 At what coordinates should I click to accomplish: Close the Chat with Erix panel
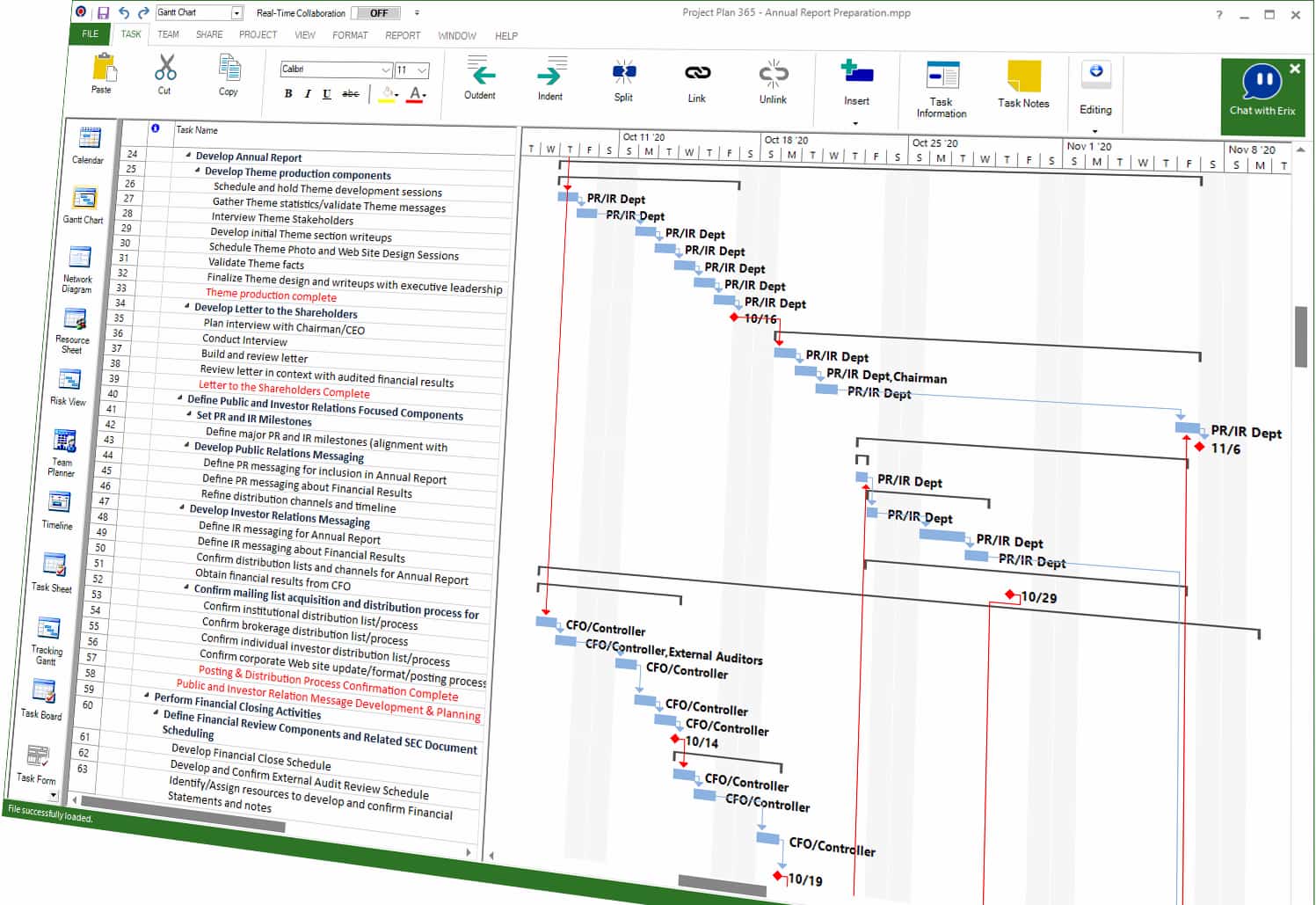pyautogui.click(x=1294, y=69)
